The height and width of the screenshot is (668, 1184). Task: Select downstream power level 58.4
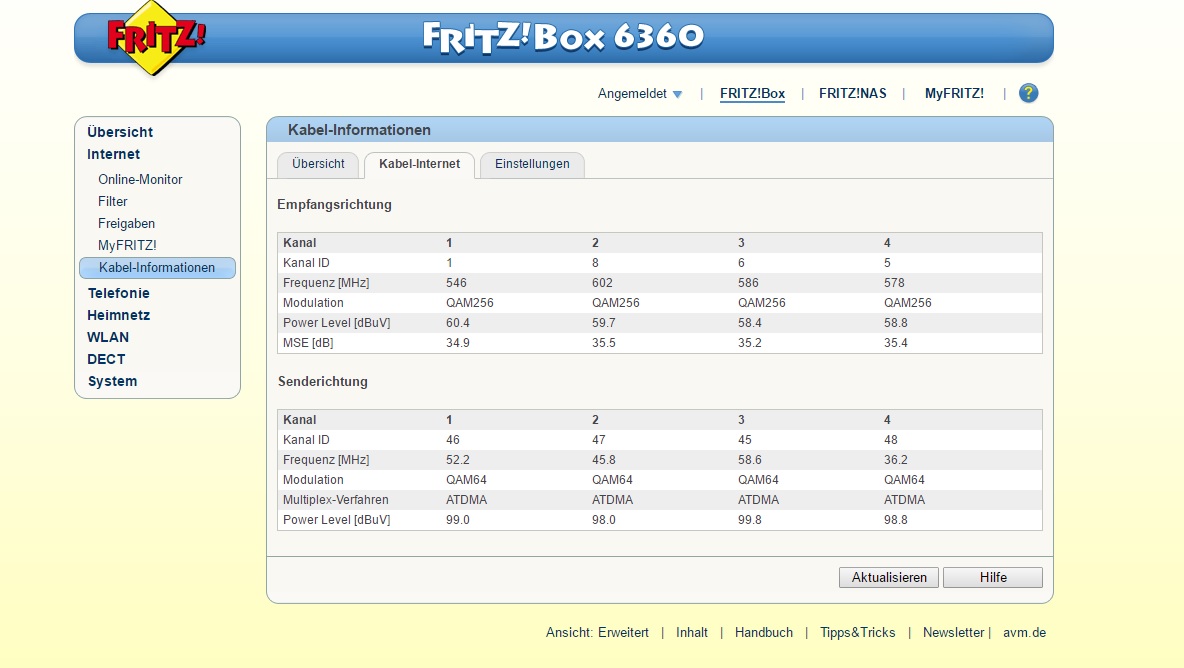coord(750,323)
